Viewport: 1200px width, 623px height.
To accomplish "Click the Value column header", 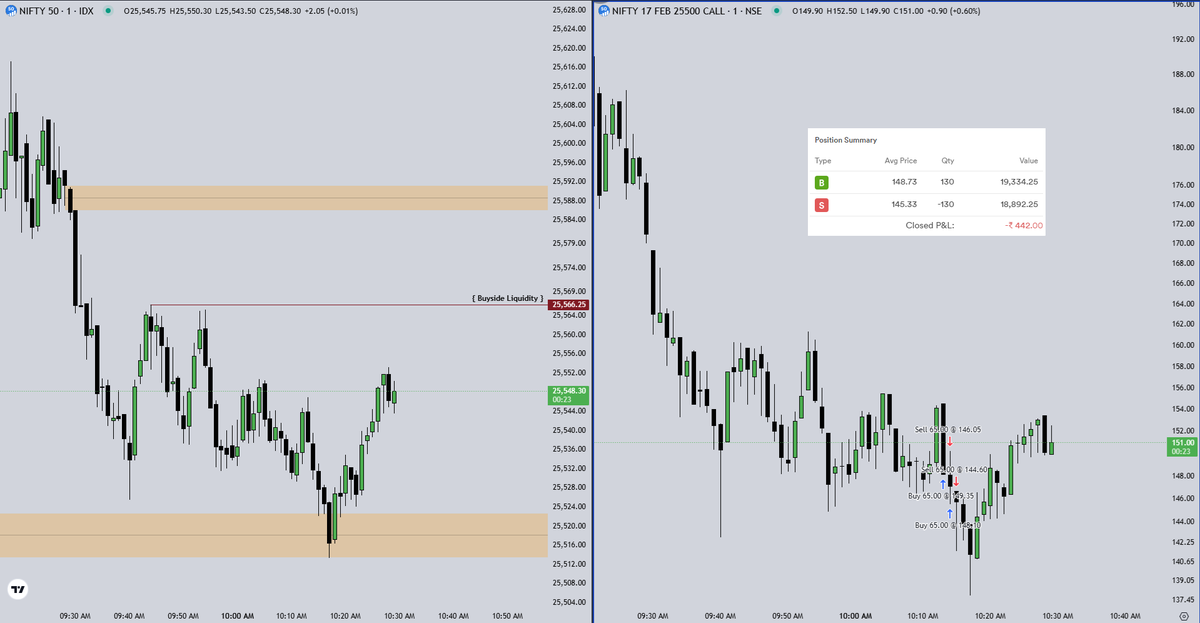I will click(x=1028, y=160).
